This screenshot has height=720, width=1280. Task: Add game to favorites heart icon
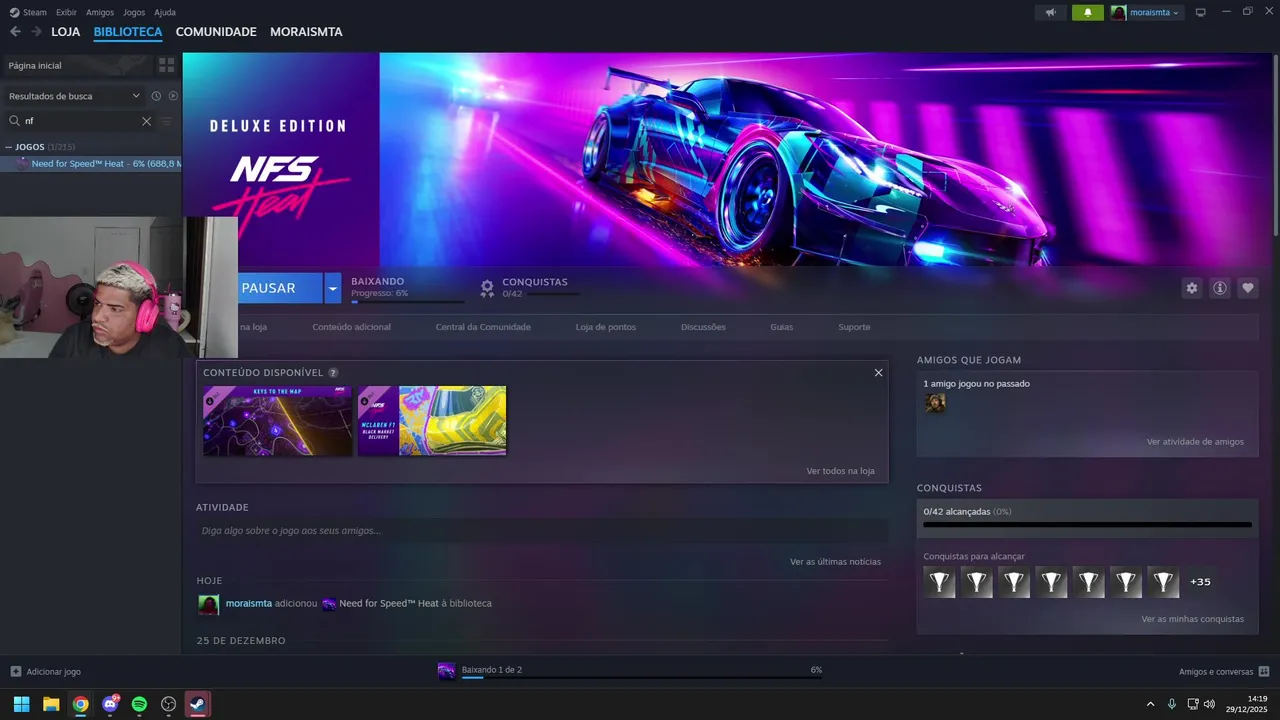(1247, 288)
